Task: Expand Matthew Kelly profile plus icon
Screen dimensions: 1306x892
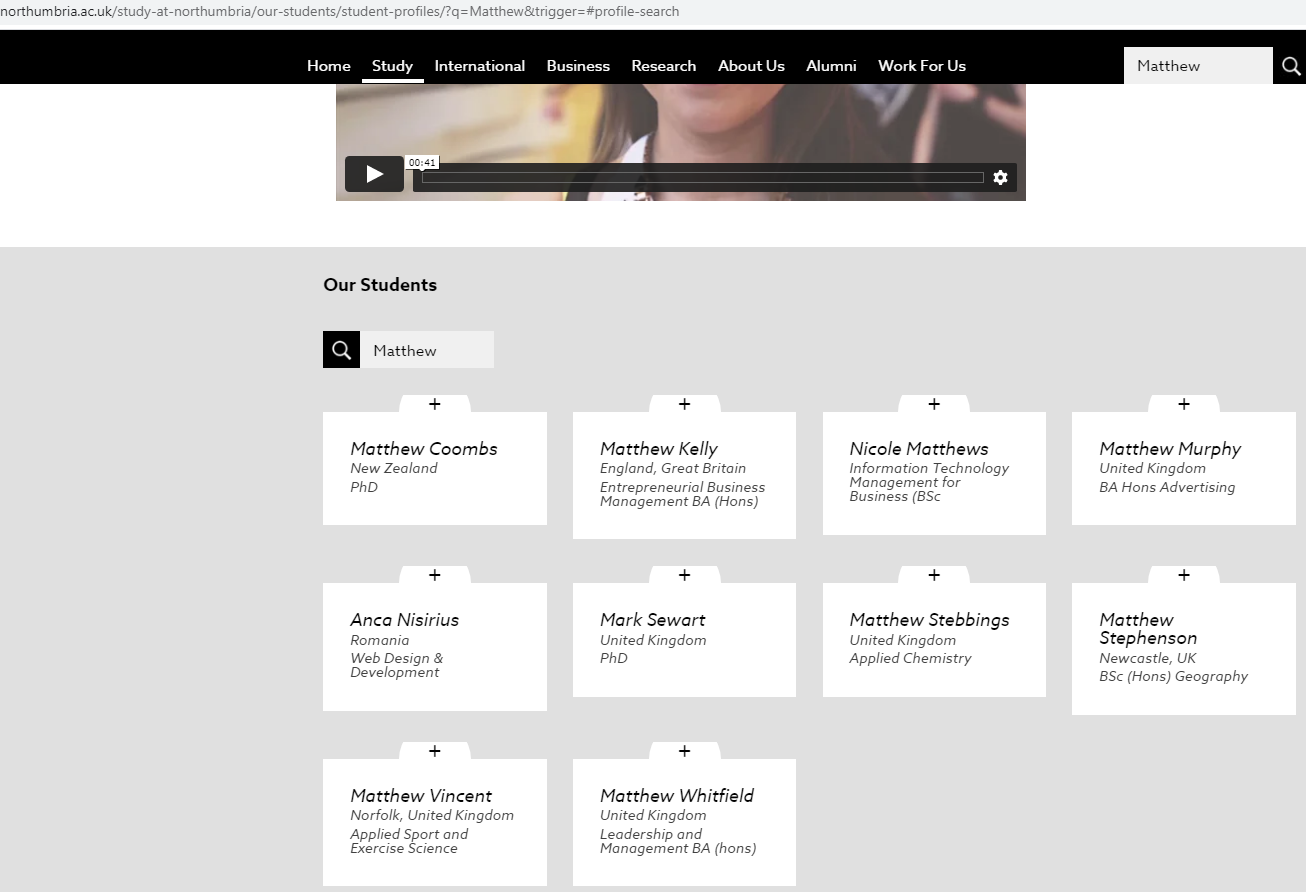Action: 684,404
